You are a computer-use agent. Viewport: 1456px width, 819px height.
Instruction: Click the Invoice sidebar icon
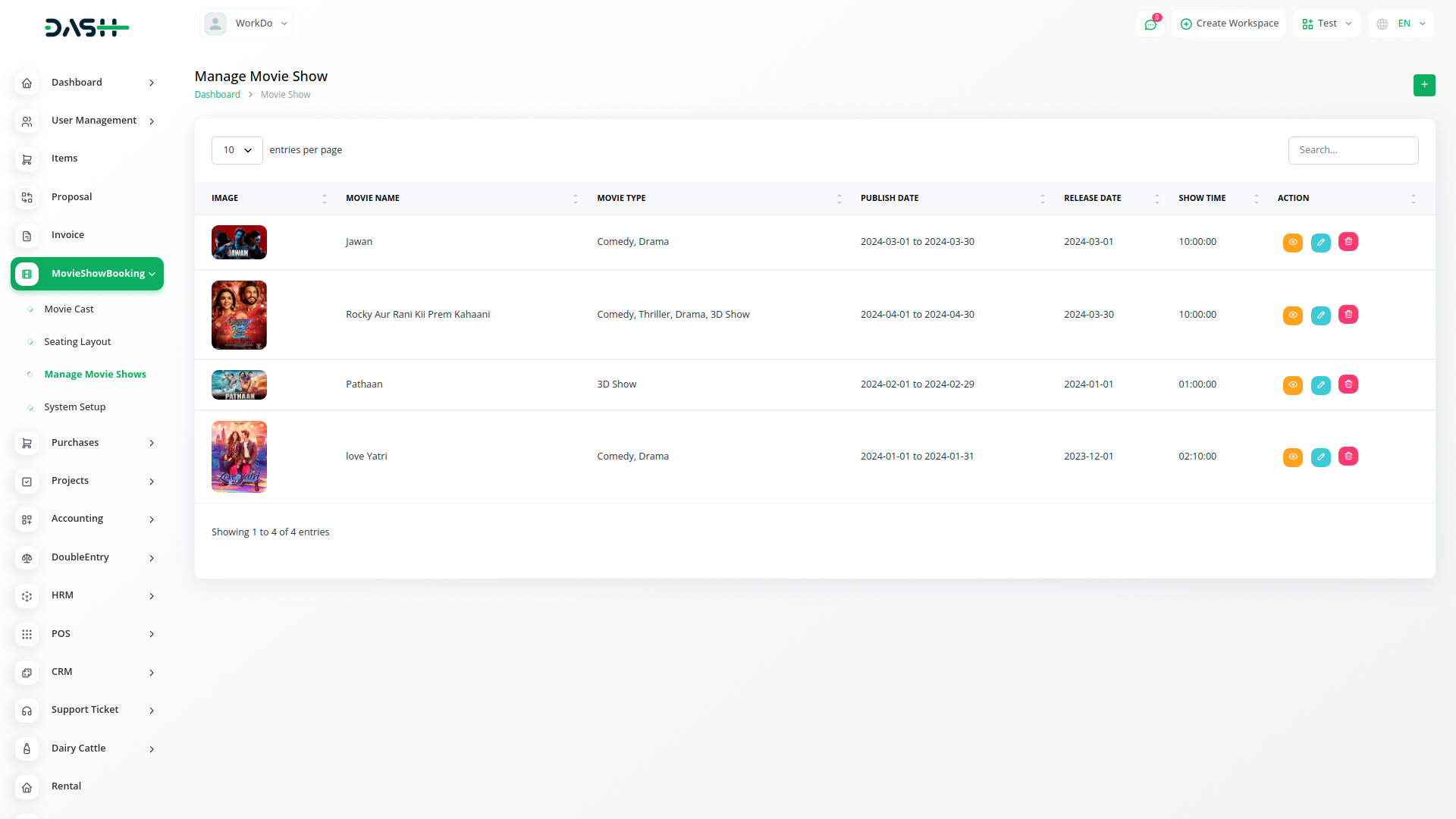click(27, 236)
